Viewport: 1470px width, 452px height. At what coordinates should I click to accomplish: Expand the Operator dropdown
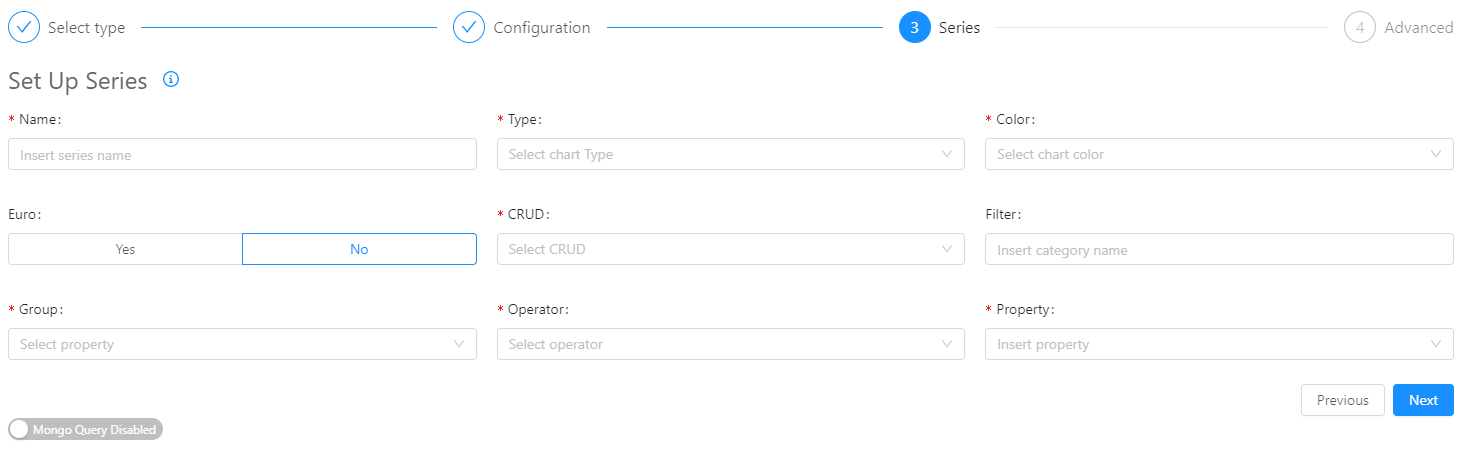click(x=730, y=344)
